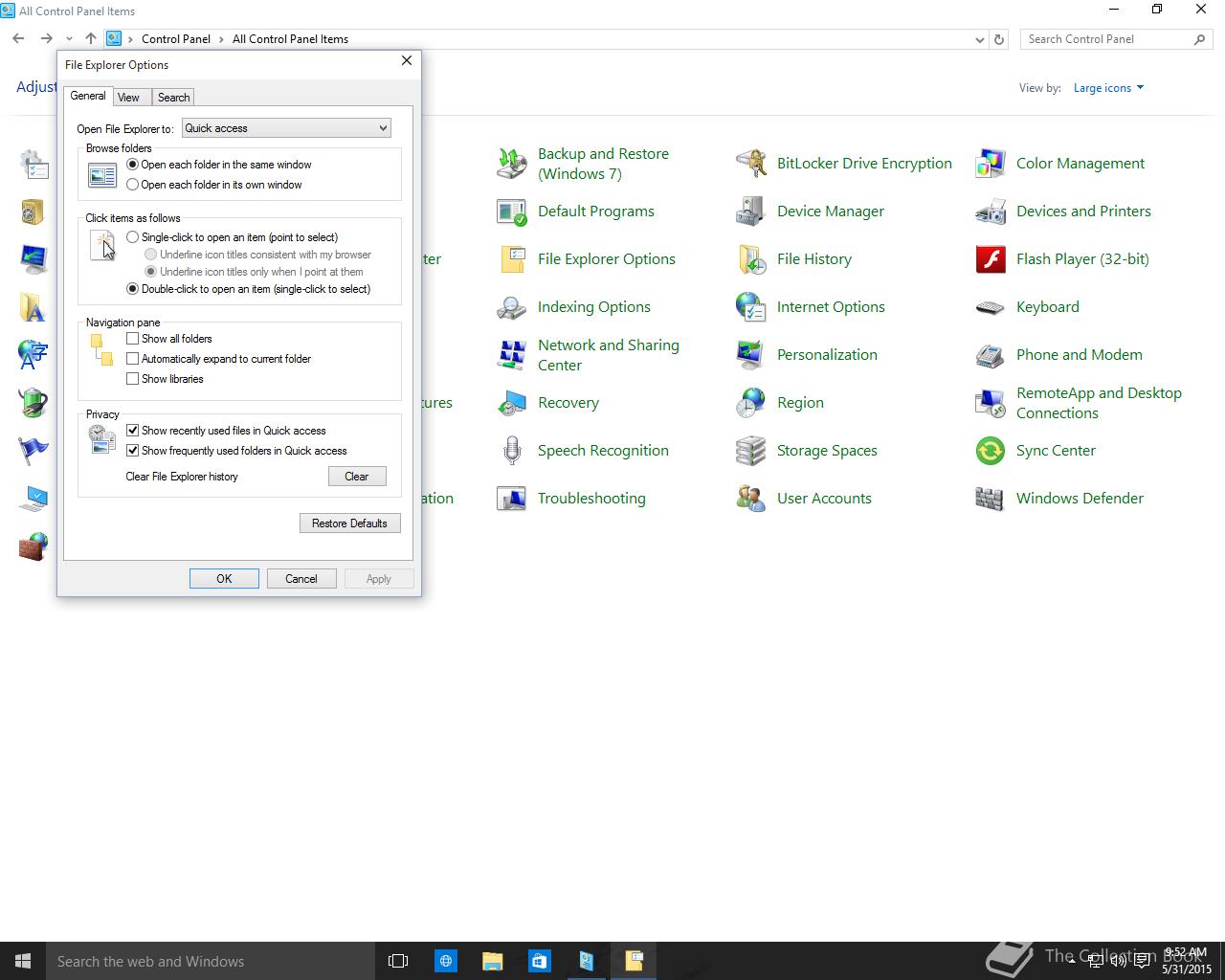Open File Explorer from the taskbar
The width and height of the screenshot is (1225, 980).
[493, 961]
